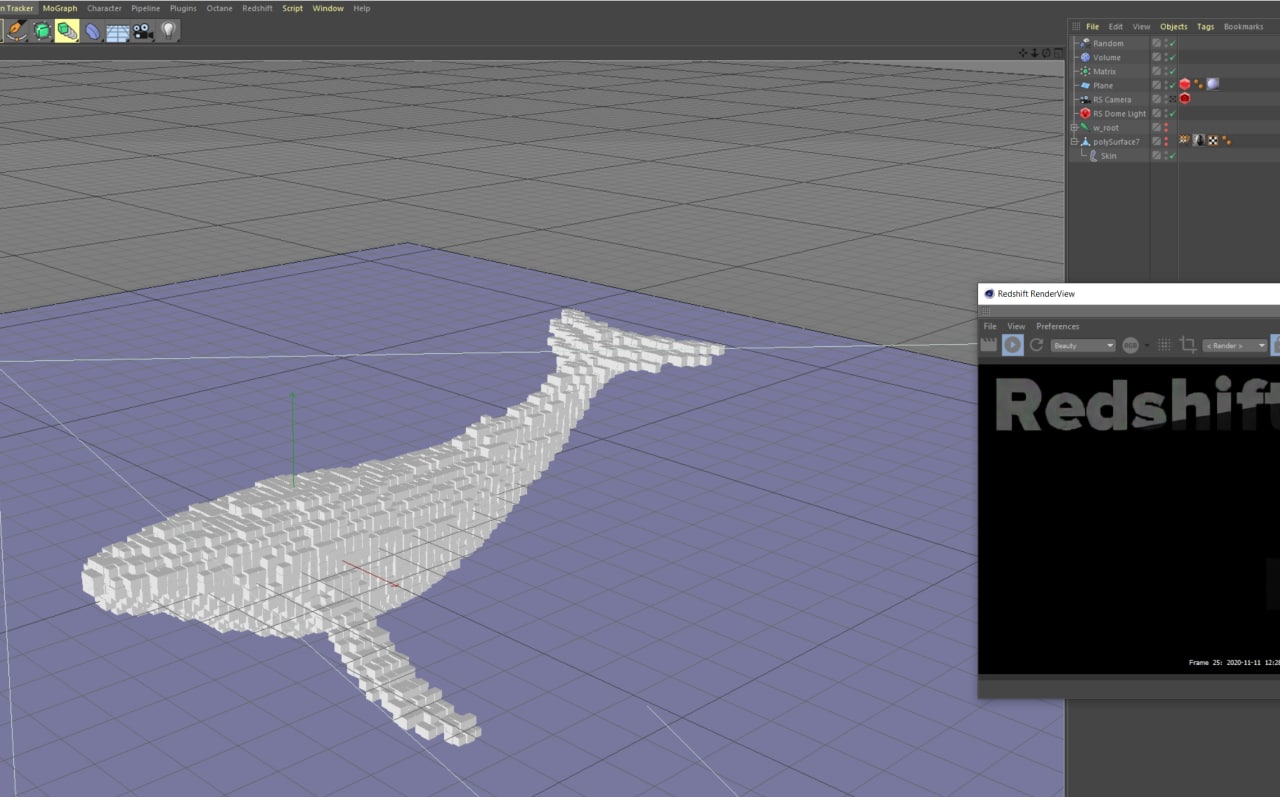Open Object Manager Bookmarks menu

[1244, 27]
